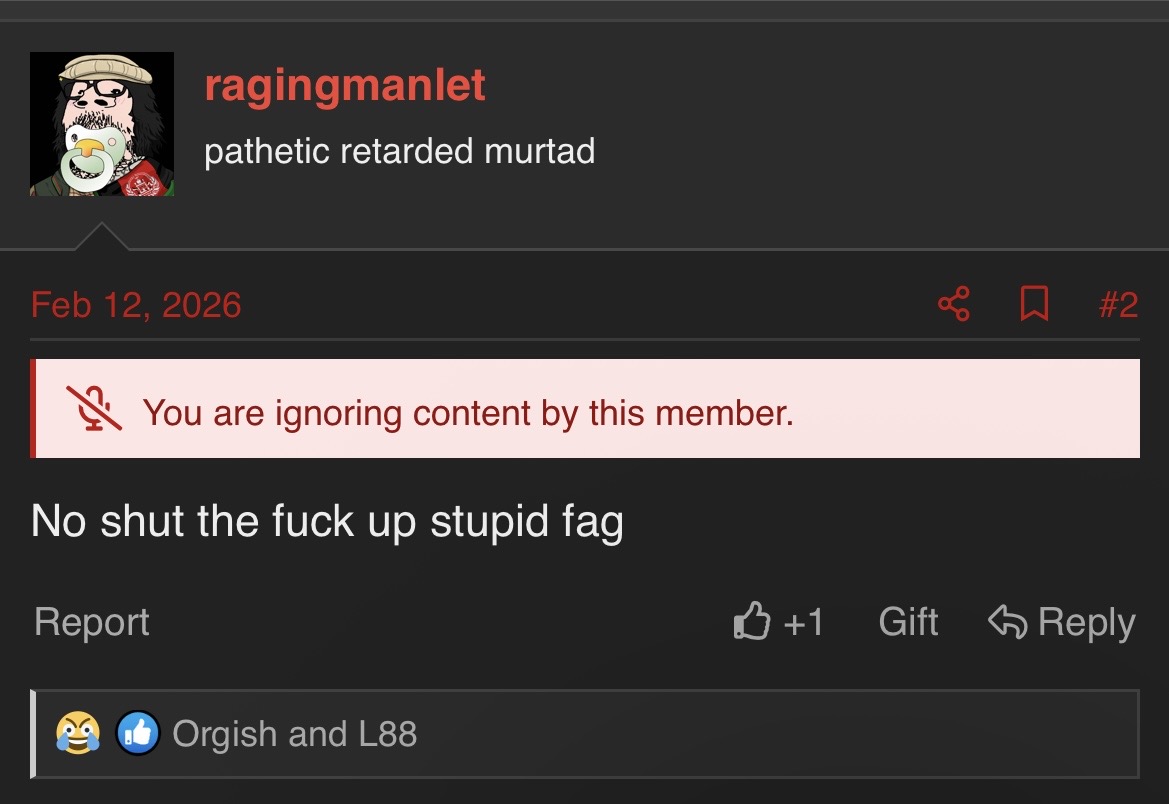Open the poster's avatar image
Image resolution: width=1169 pixels, height=804 pixels.
pos(101,124)
